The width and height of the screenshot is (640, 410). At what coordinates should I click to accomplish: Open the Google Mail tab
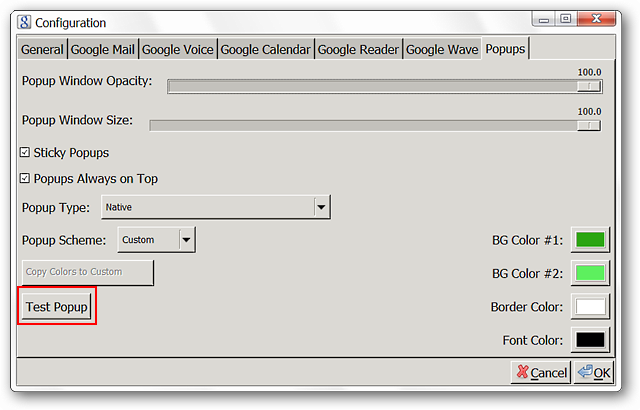coord(102,49)
